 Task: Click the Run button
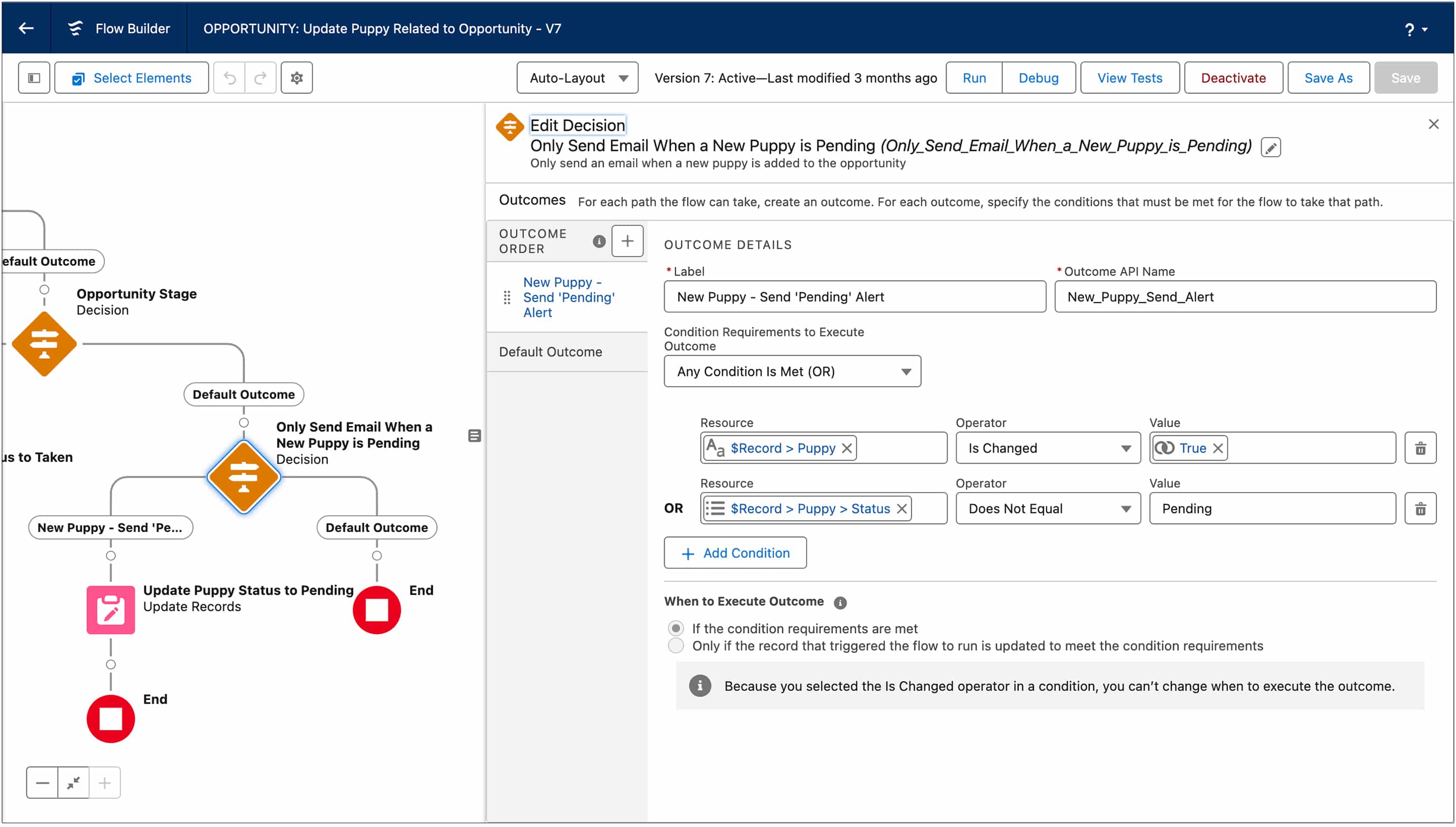pyautogui.click(x=974, y=78)
